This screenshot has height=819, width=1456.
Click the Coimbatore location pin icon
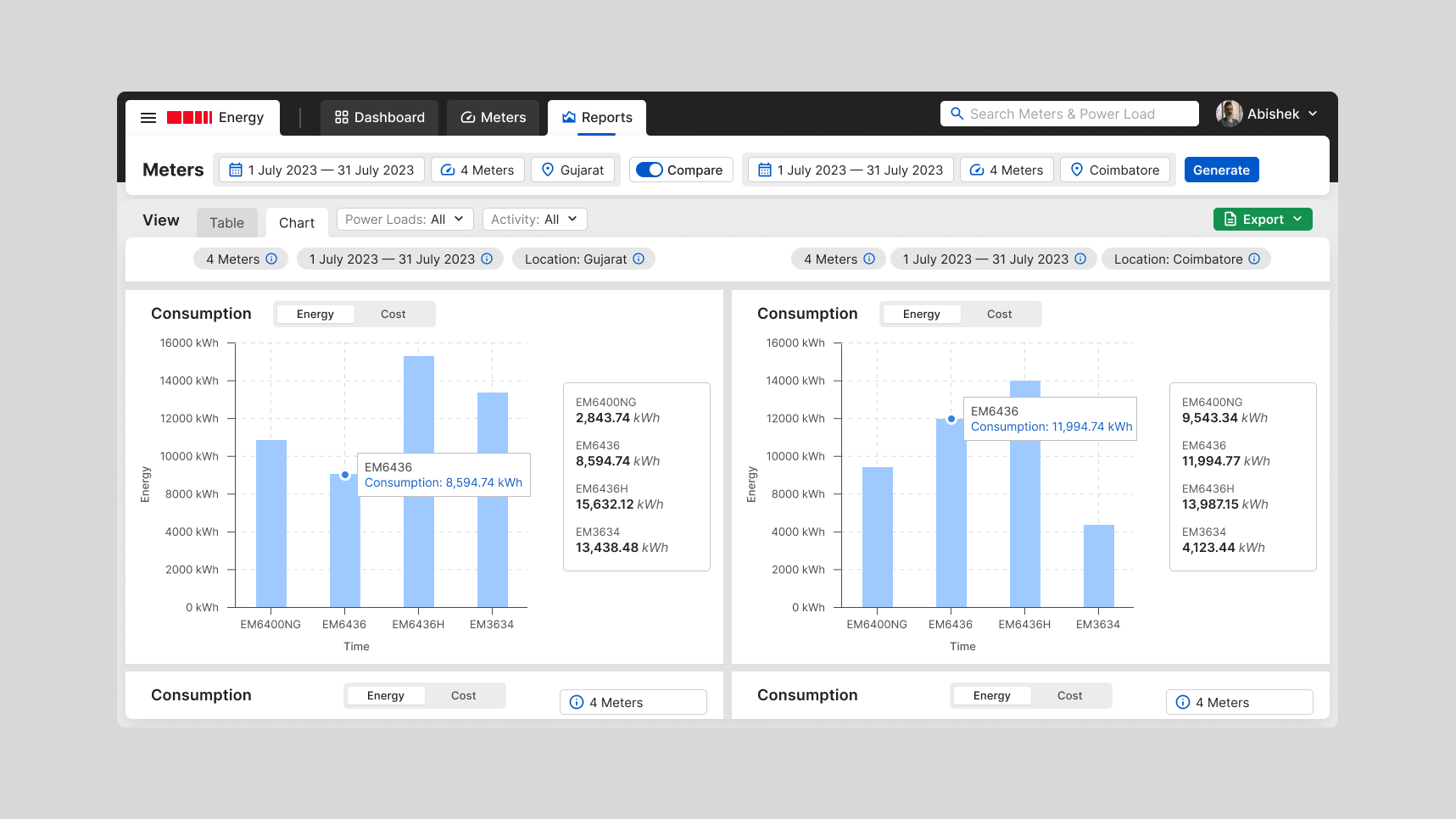pyautogui.click(x=1077, y=170)
